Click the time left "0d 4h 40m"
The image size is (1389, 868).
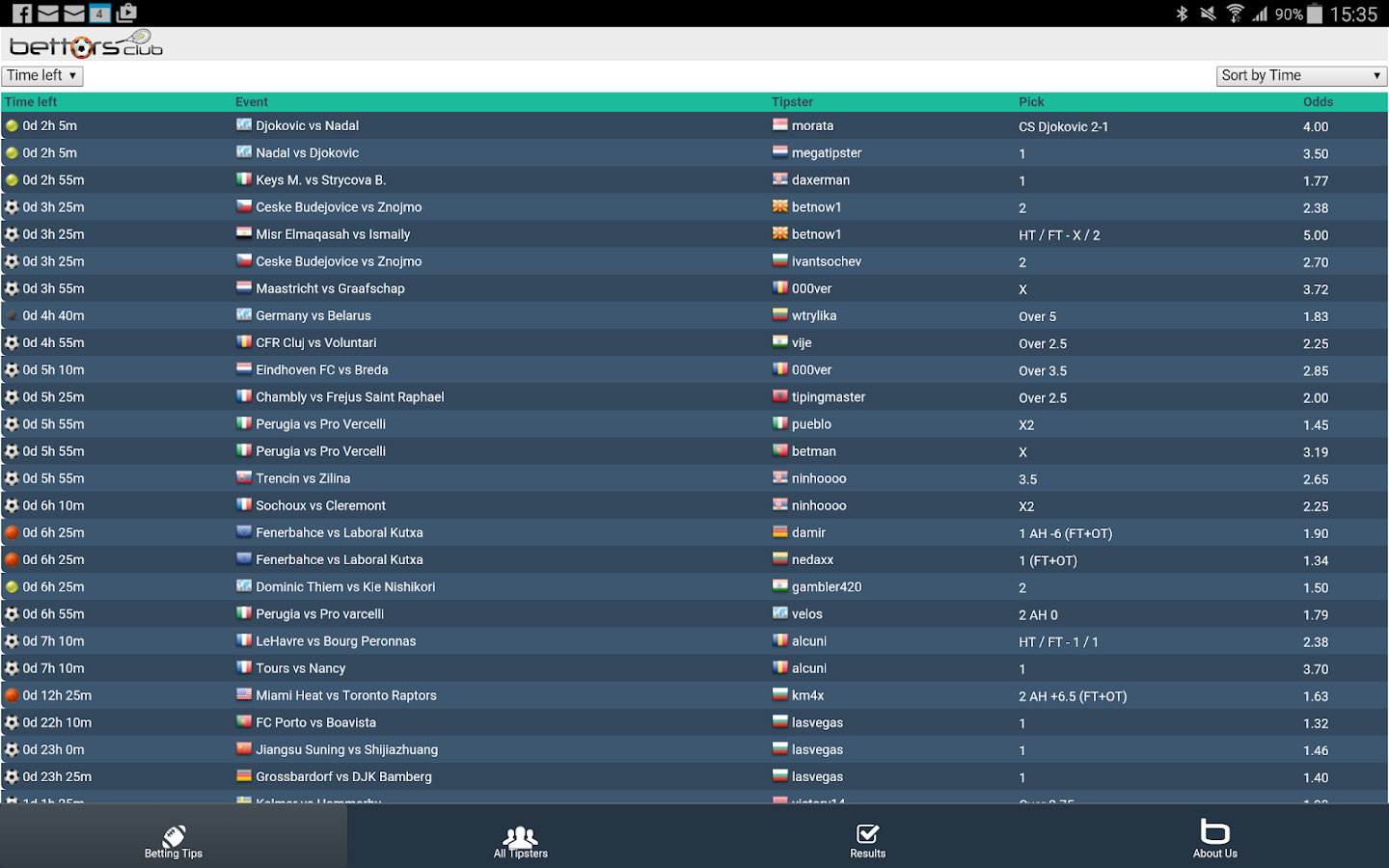(53, 316)
